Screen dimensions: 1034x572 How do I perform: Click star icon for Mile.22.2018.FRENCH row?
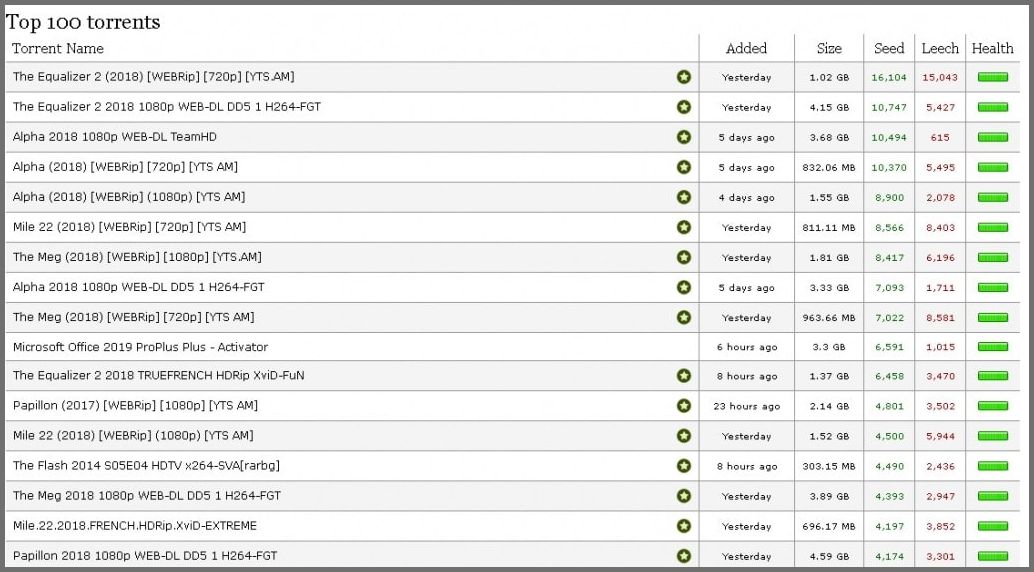click(x=684, y=526)
